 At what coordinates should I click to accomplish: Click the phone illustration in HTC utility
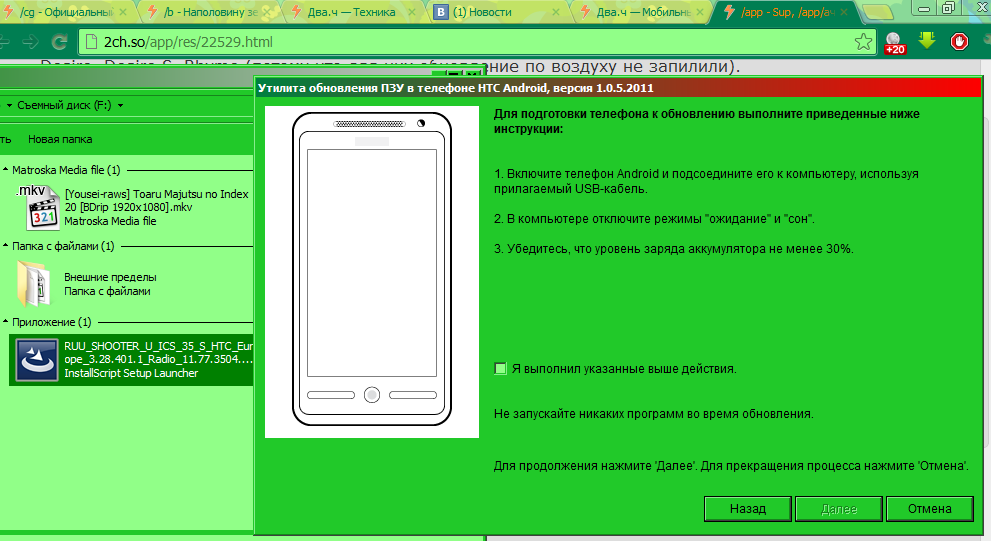(372, 271)
